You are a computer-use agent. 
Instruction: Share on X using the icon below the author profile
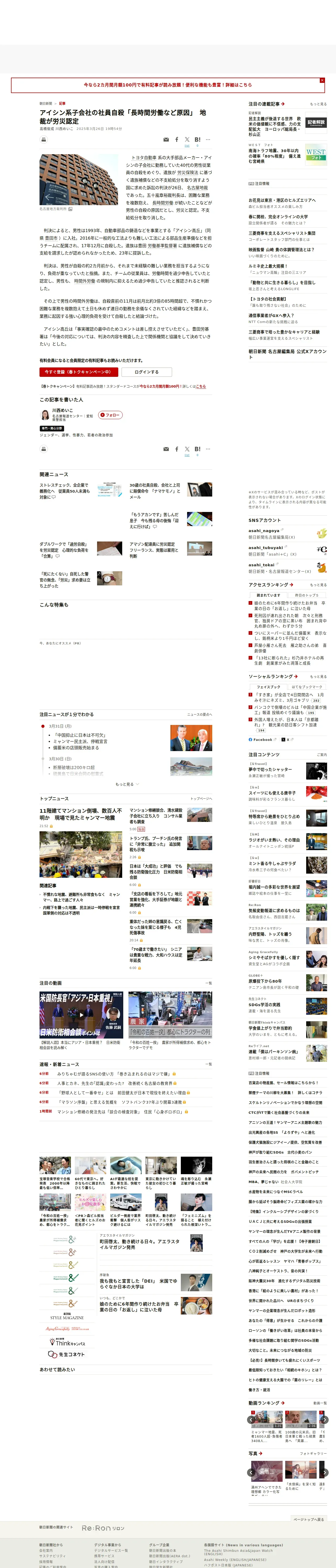(187, 449)
